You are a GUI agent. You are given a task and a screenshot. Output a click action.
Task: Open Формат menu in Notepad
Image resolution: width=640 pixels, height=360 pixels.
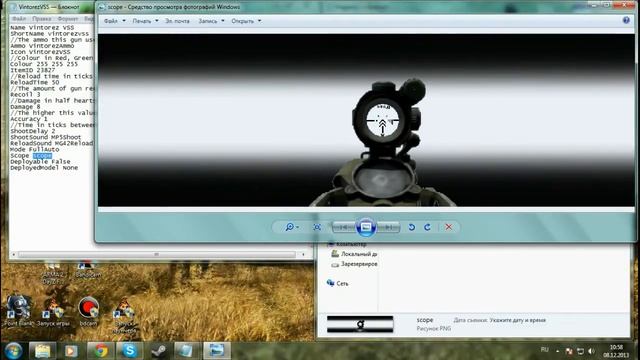tap(68, 19)
